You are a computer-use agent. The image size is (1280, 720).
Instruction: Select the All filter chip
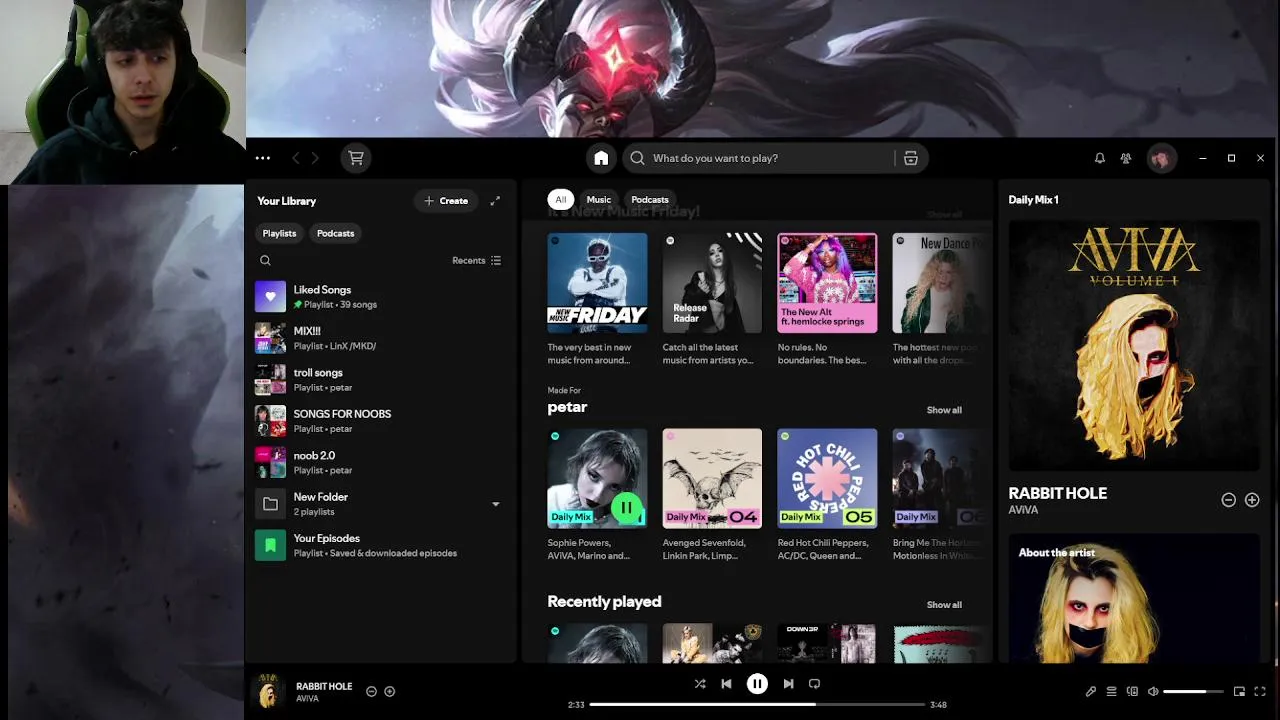point(561,200)
